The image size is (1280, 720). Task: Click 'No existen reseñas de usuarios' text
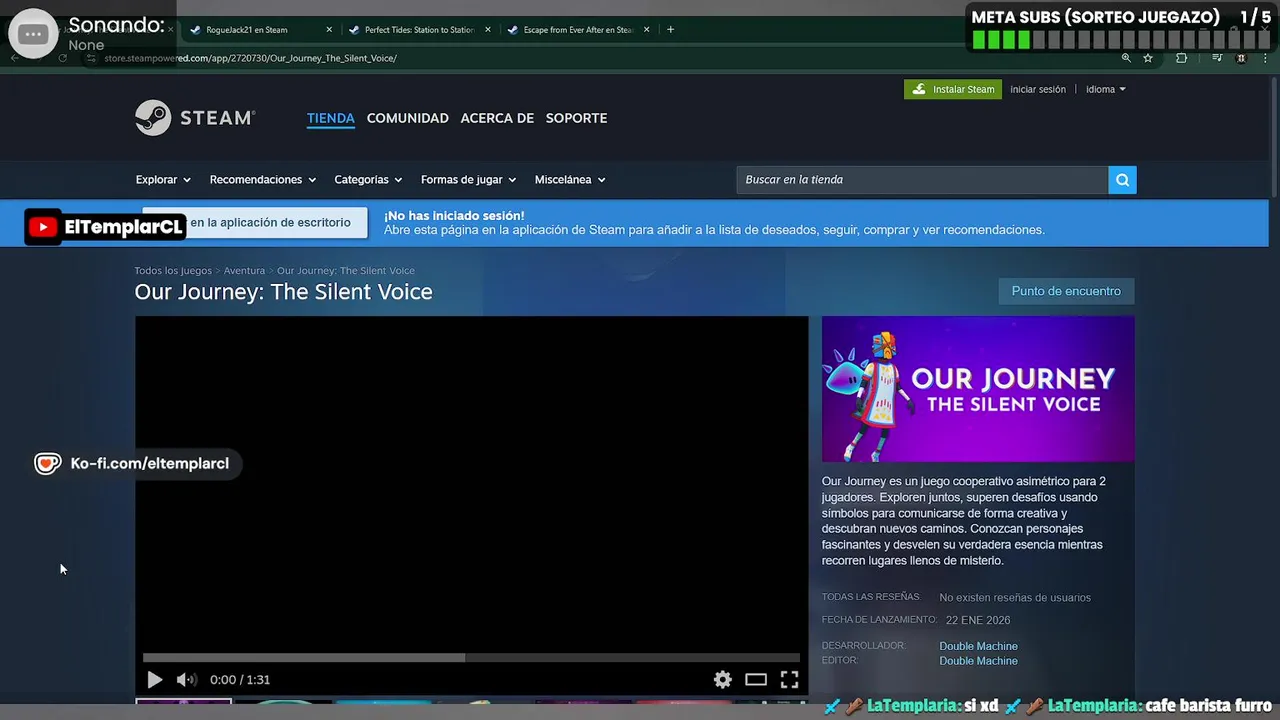click(x=1015, y=598)
